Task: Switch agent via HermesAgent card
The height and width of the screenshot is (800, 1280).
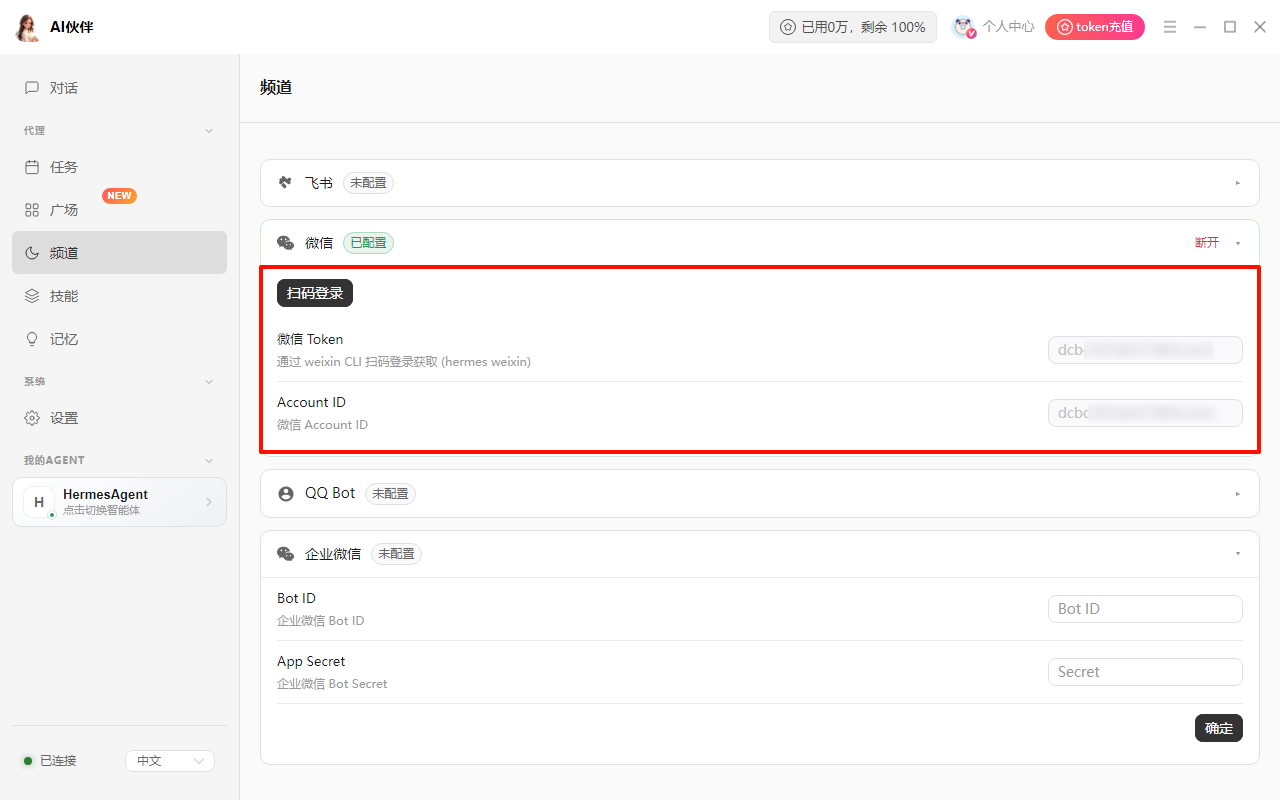Action: [119, 502]
